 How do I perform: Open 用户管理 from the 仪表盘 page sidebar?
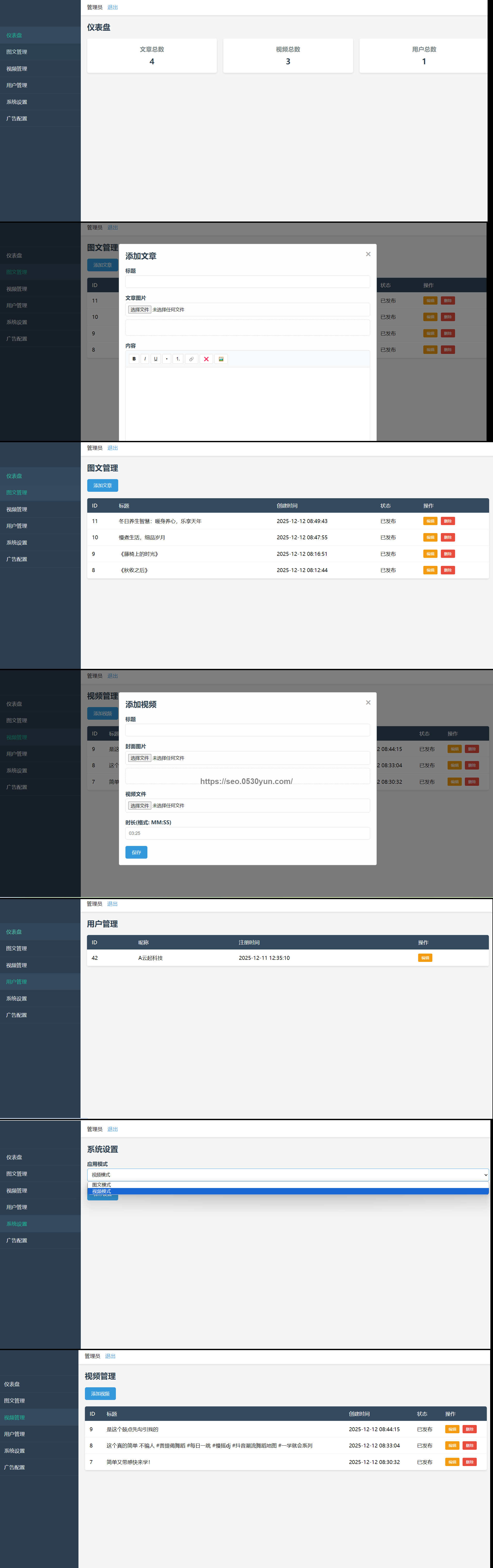tap(40, 85)
